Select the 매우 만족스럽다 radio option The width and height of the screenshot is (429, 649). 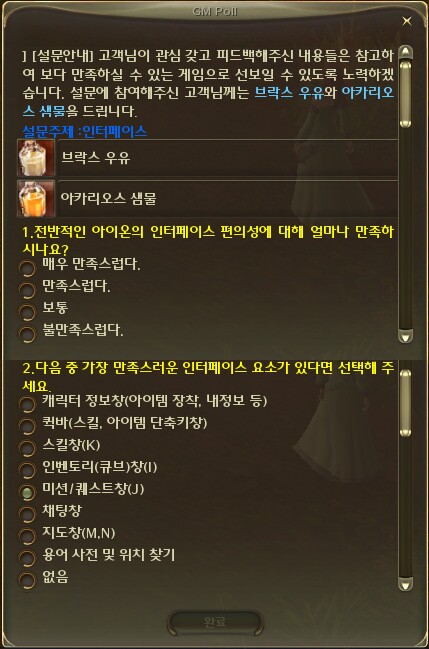27,269
